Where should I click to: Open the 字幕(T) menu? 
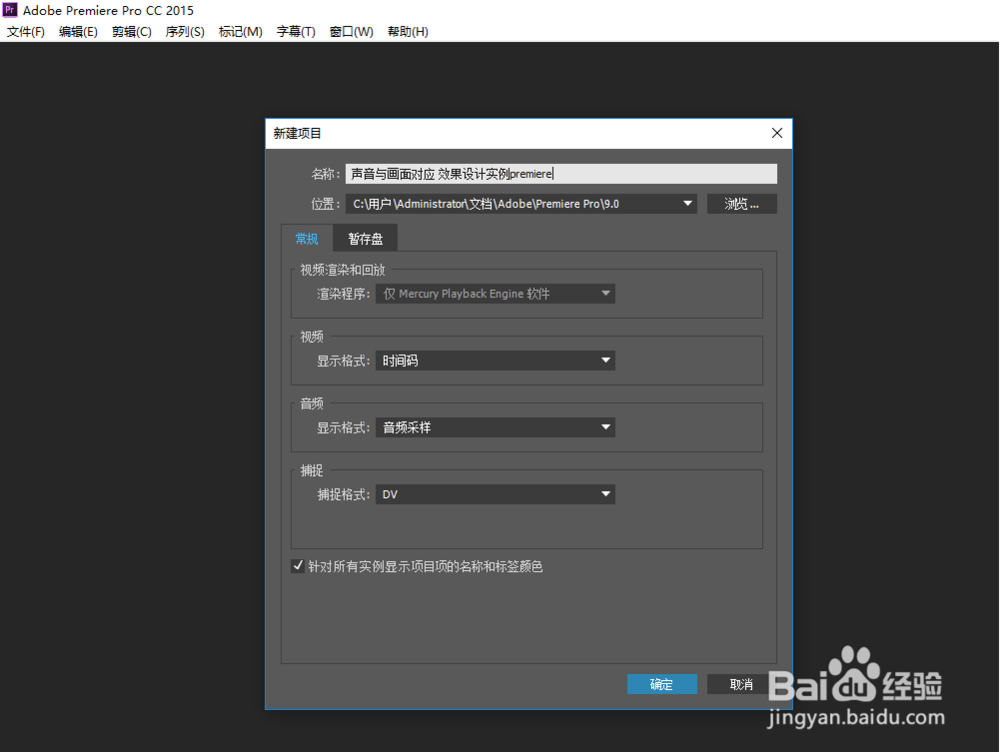coord(296,31)
